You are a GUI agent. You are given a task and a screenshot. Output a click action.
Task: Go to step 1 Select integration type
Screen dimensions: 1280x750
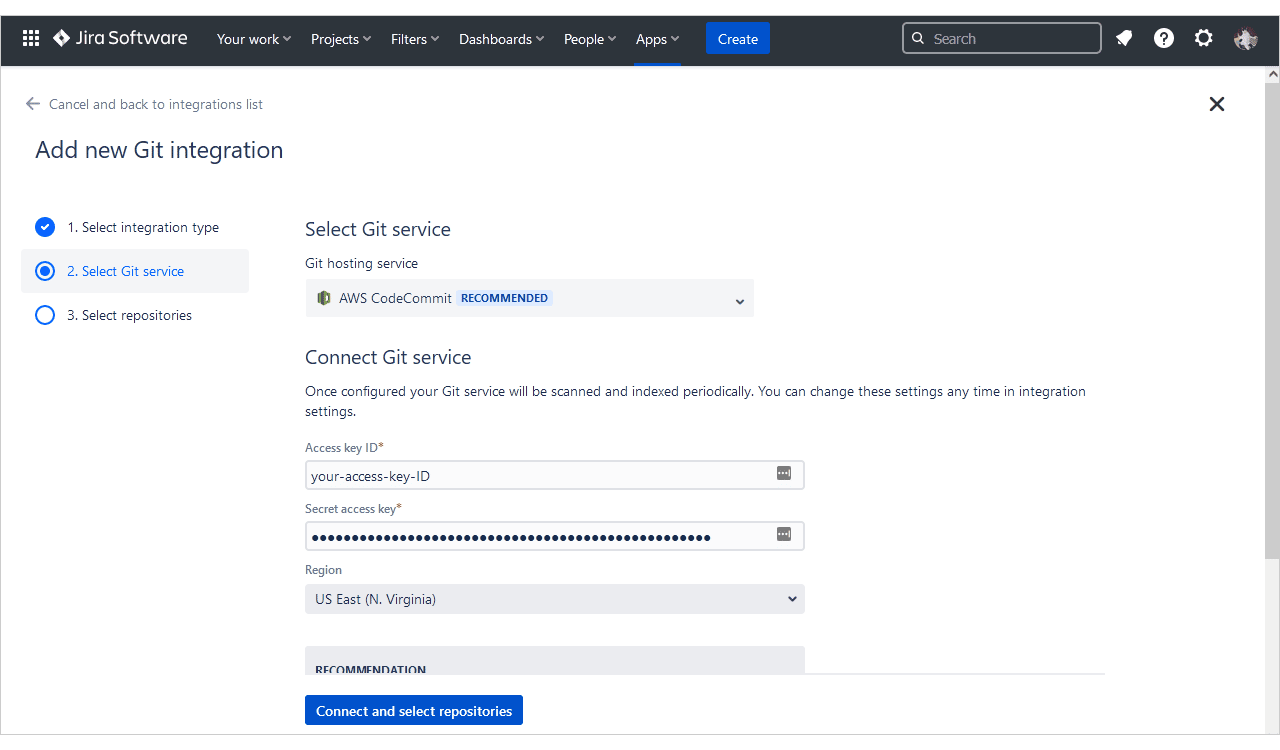click(x=142, y=227)
